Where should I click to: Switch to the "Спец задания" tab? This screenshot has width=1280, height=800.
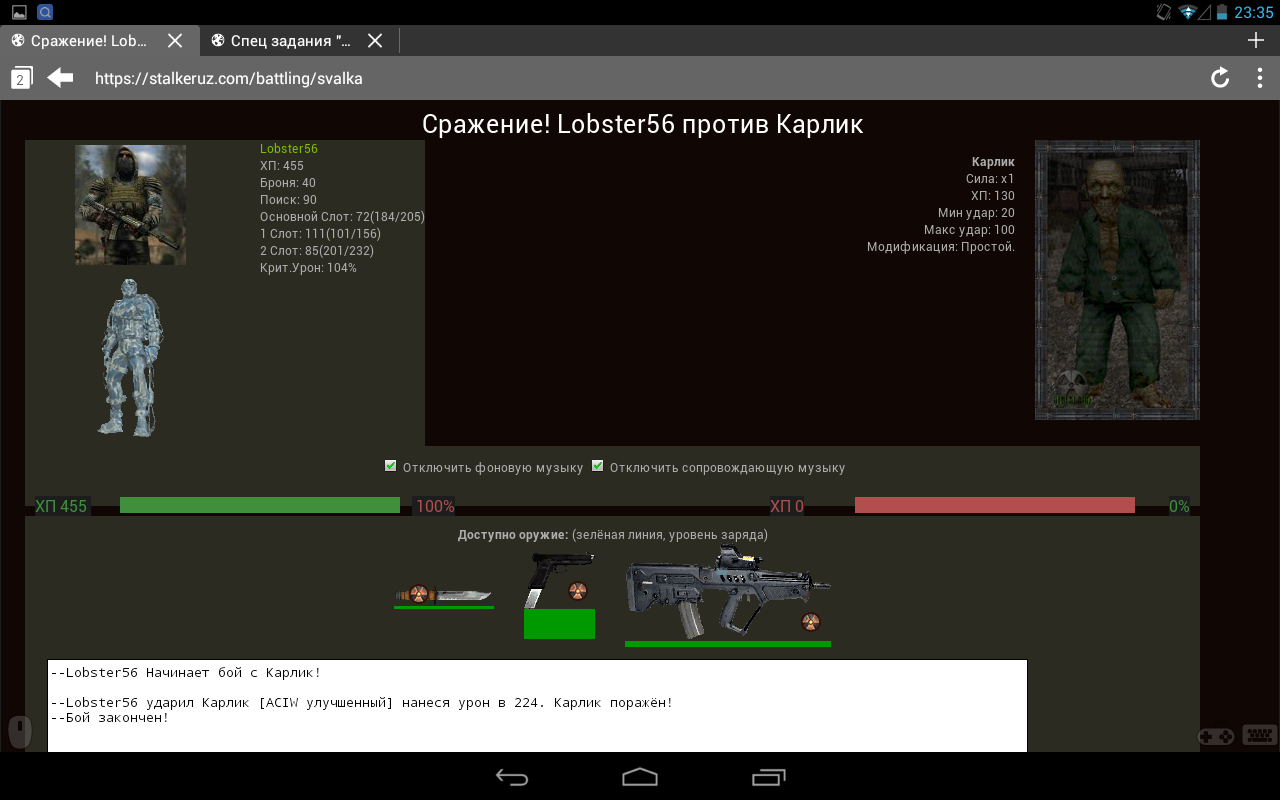click(x=290, y=41)
